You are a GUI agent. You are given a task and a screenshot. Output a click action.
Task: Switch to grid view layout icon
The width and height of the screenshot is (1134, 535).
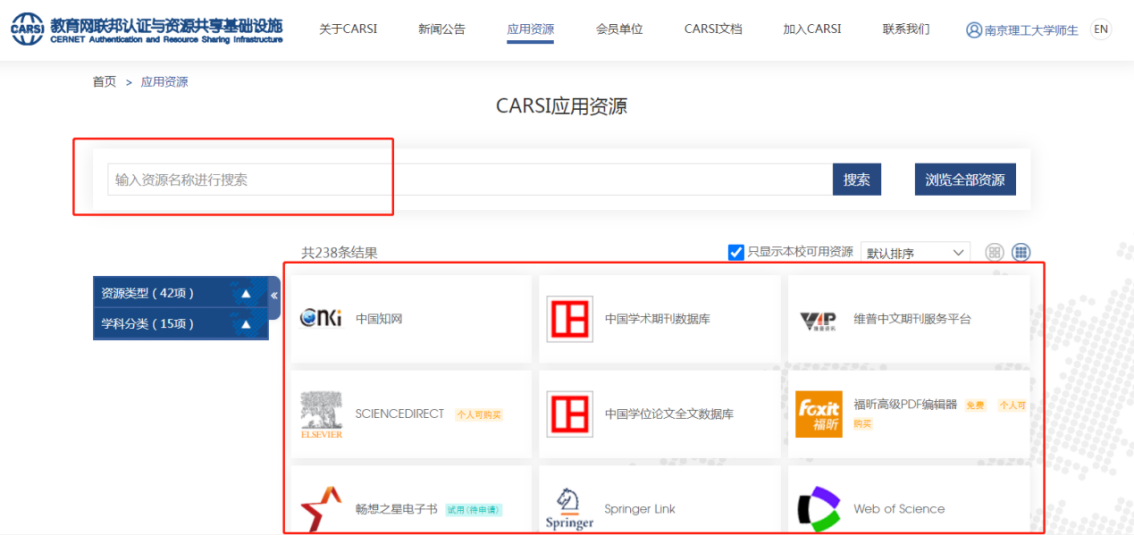1020,252
